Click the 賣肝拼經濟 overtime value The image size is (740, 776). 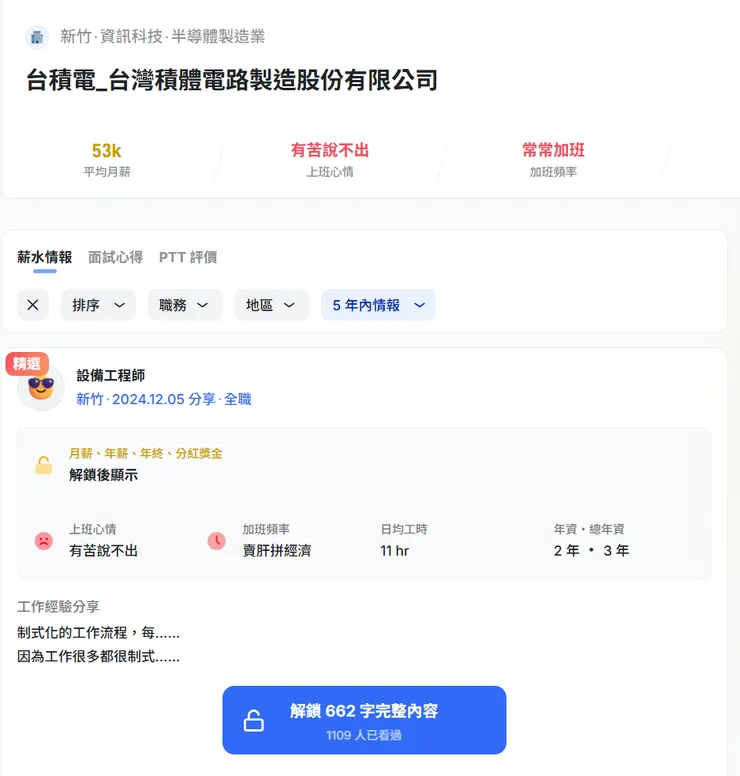(277, 550)
